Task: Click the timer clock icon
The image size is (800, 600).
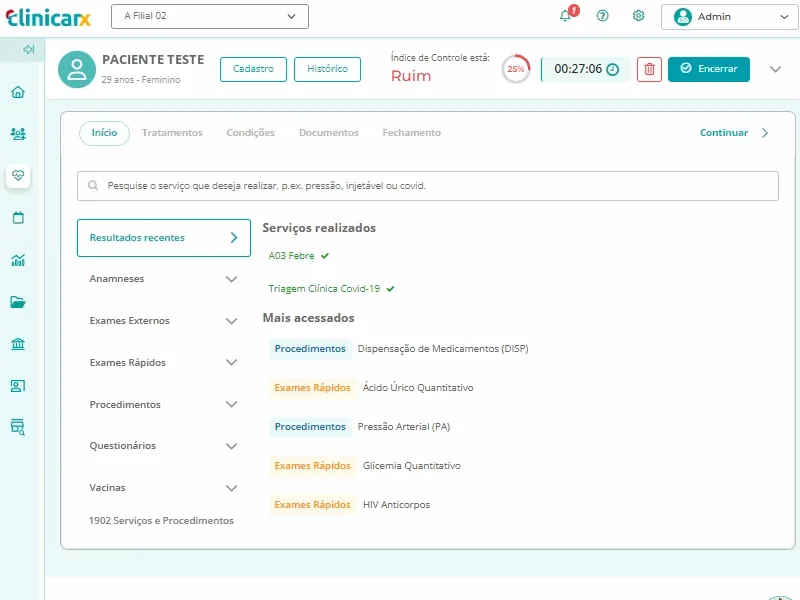Action: click(613, 69)
